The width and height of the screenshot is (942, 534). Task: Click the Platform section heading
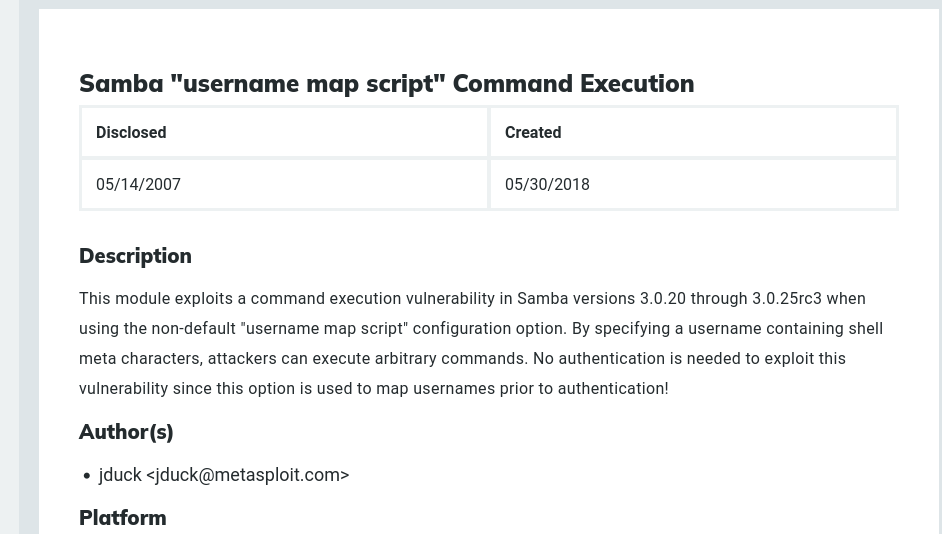click(122, 518)
